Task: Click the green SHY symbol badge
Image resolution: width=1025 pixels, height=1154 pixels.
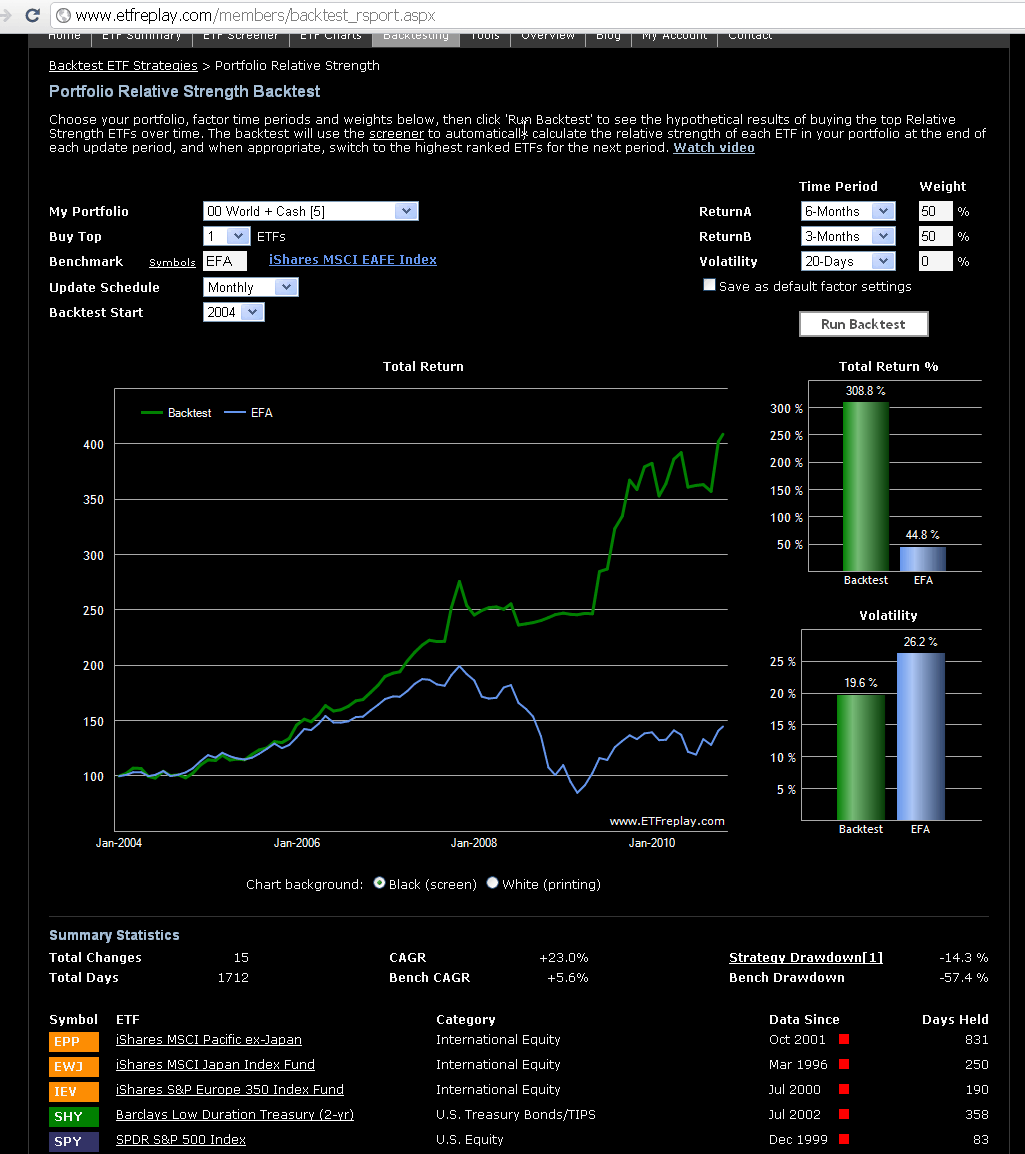Action: tap(74, 1117)
